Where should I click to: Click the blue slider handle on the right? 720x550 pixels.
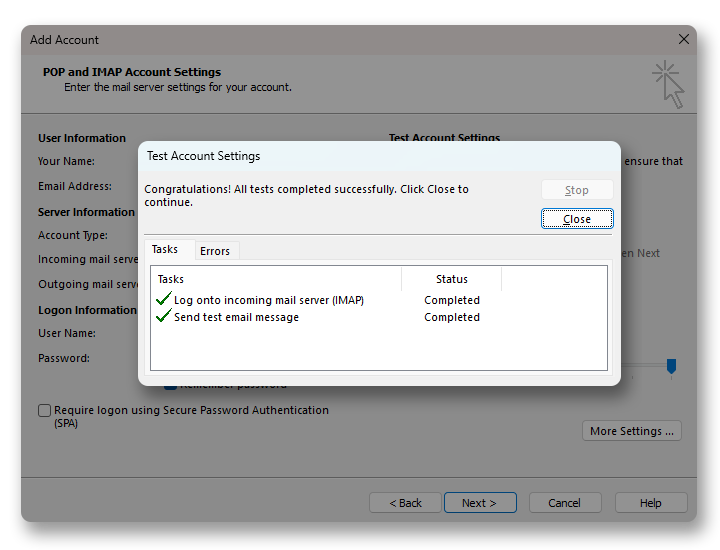pos(672,367)
